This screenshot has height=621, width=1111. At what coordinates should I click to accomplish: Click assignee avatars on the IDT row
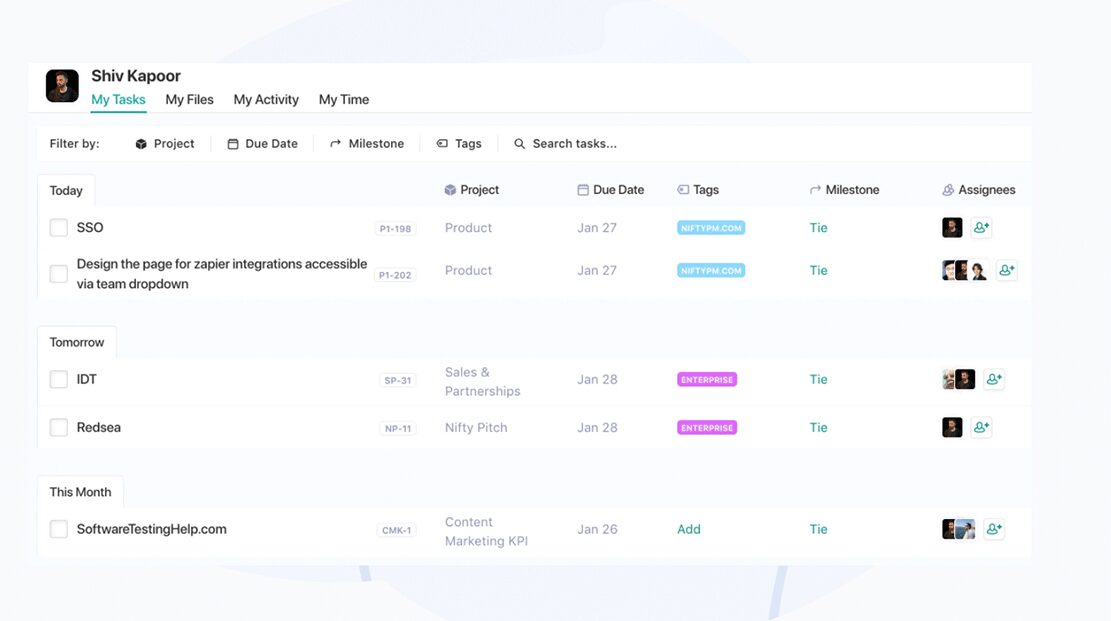(x=959, y=379)
